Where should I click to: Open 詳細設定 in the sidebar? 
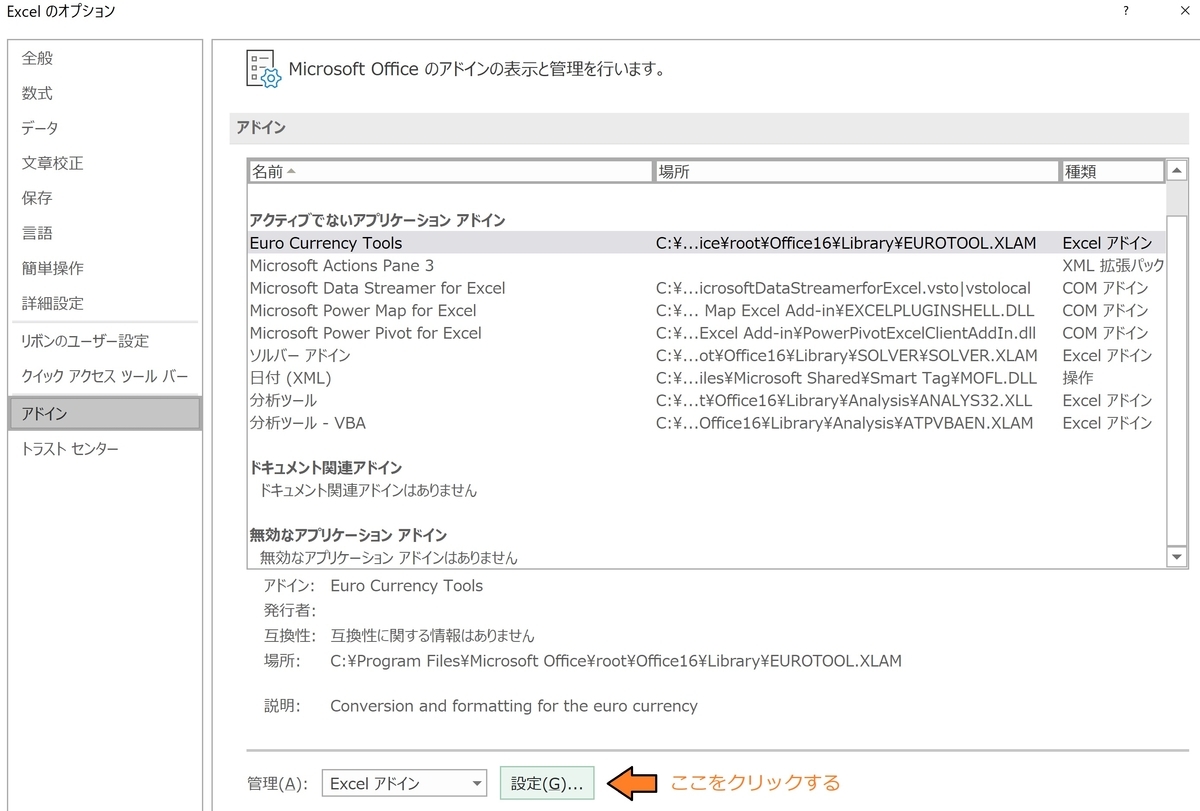53,303
